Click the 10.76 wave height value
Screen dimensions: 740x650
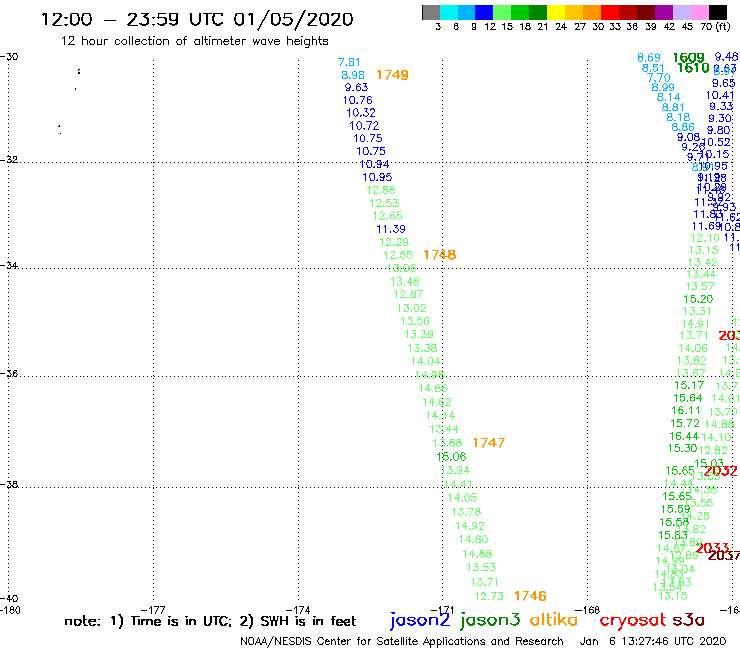[x=357, y=101]
